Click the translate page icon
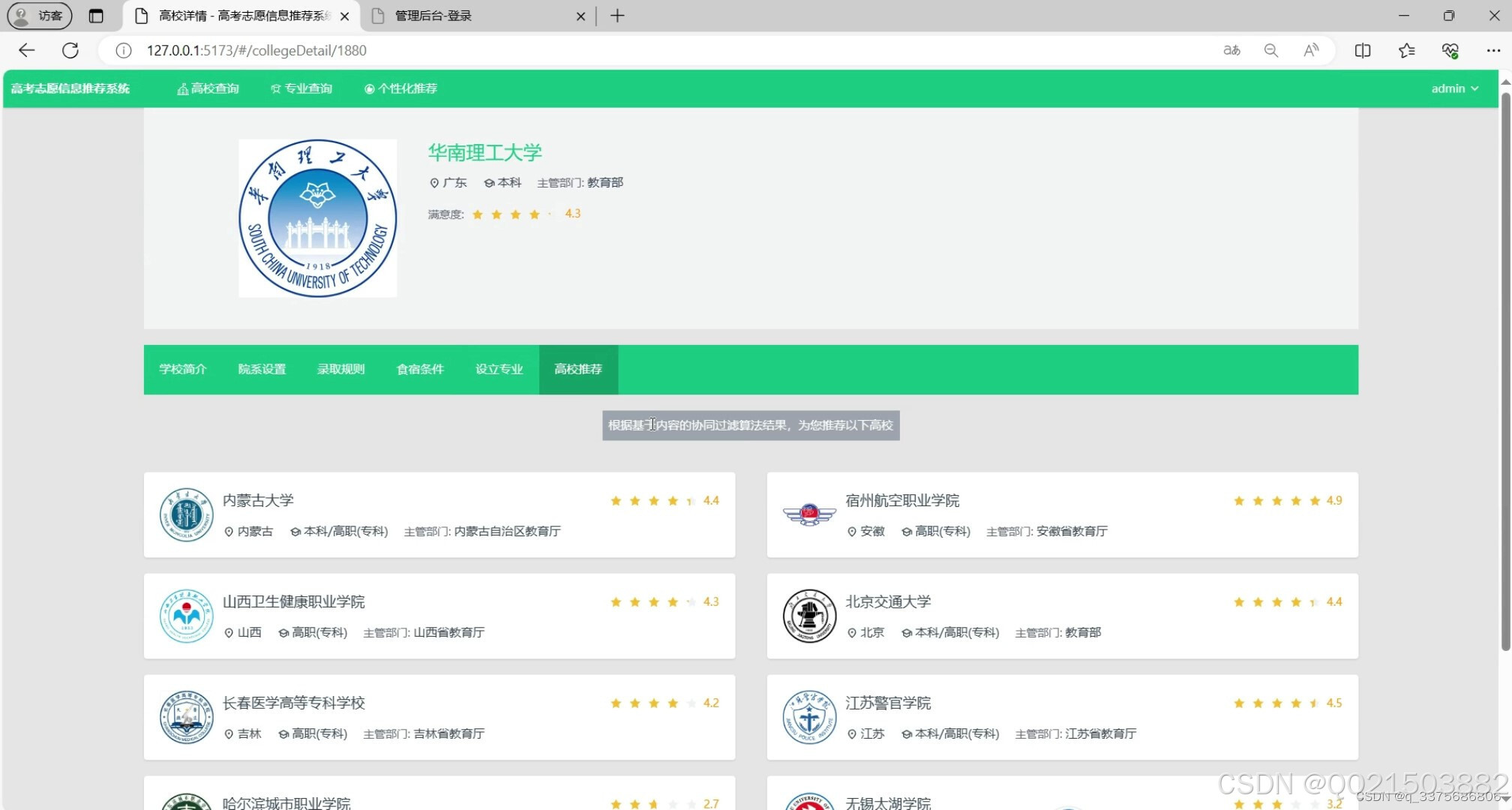 pos(1231,50)
